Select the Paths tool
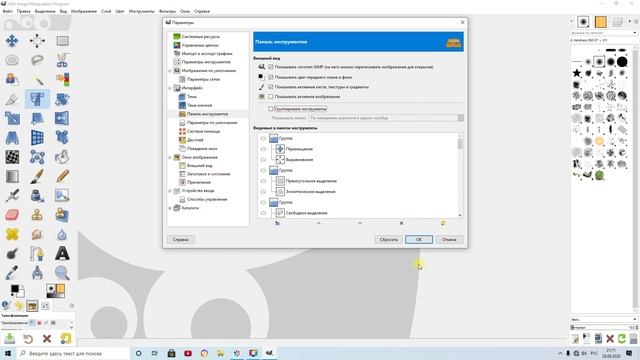The height and width of the screenshot is (360, 640). 37,253
